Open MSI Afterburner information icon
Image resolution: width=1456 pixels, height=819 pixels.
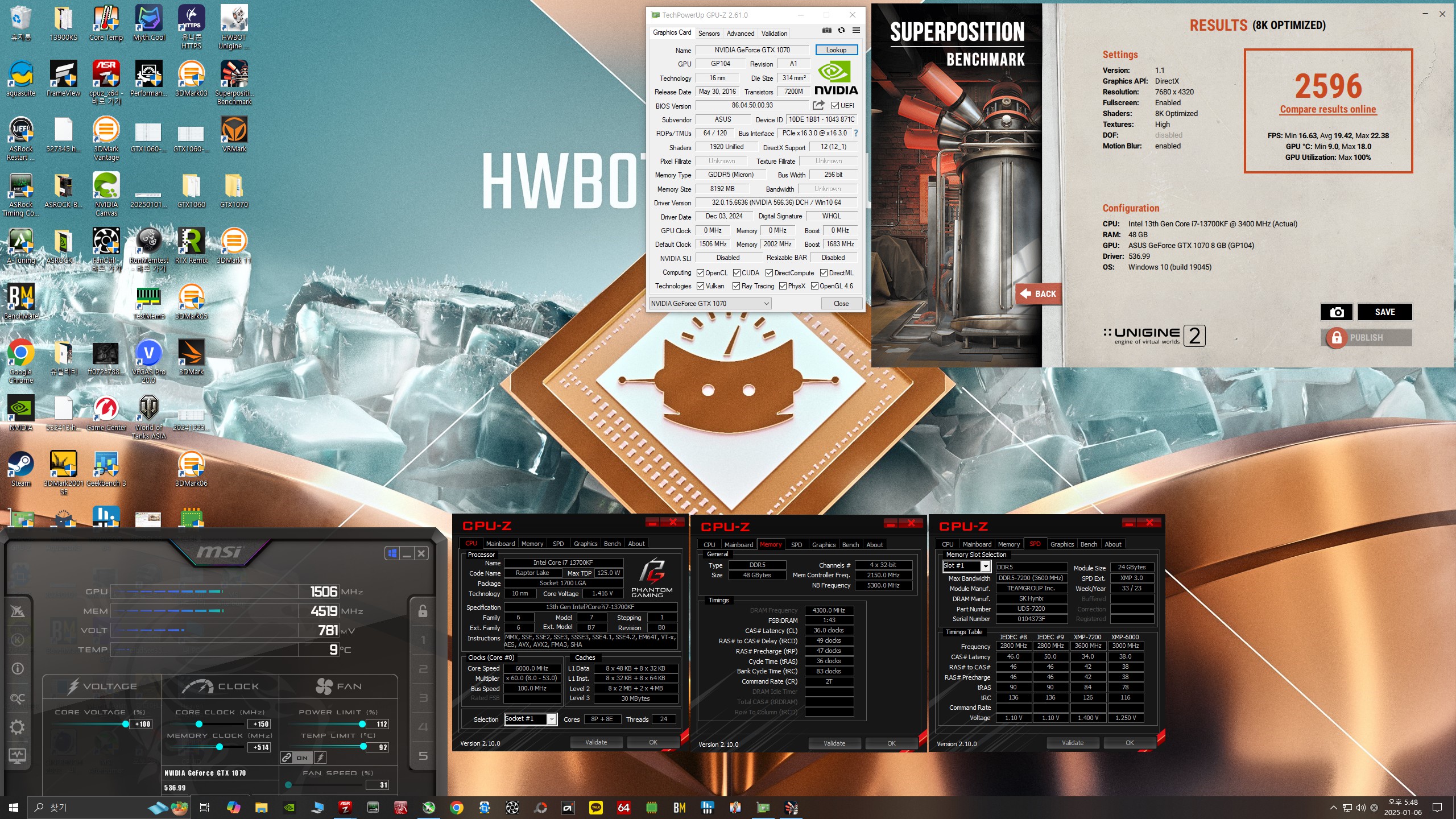pos(18,669)
